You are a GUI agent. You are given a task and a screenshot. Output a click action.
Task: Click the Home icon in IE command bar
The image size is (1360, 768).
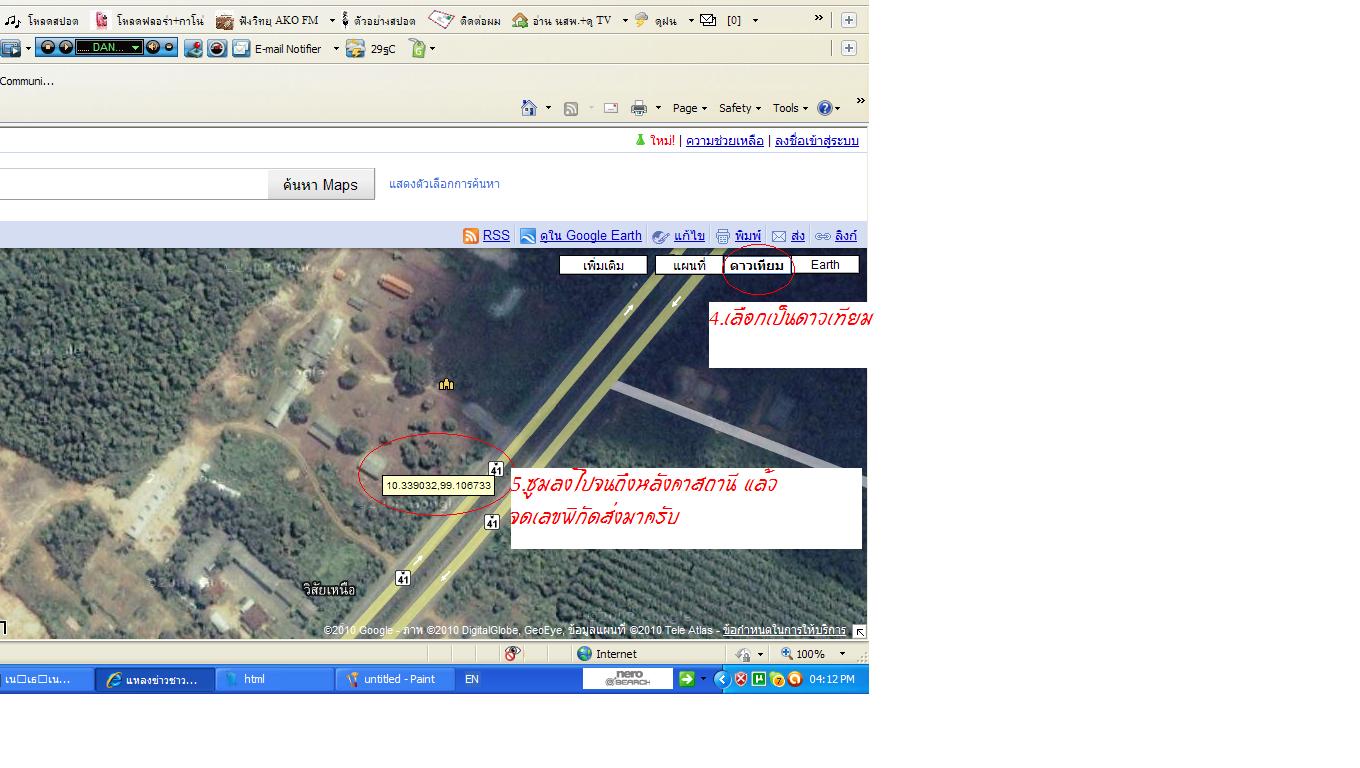(529, 108)
